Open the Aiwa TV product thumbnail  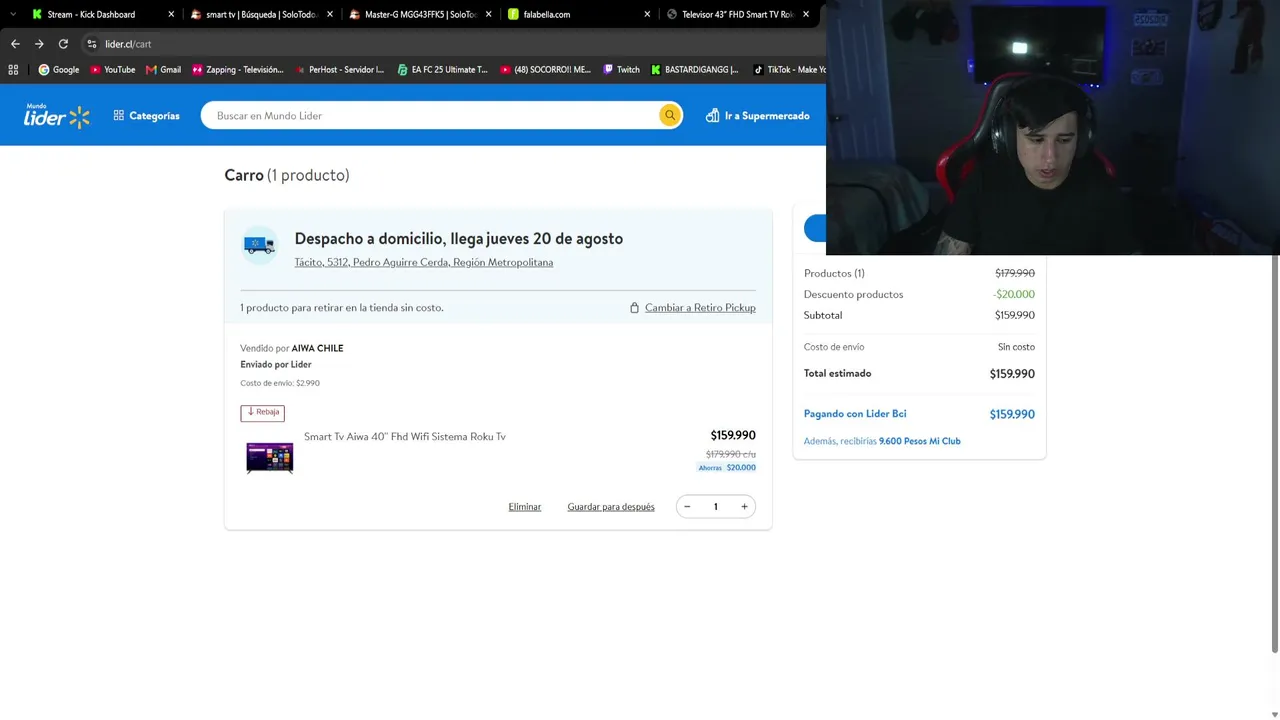270,458
